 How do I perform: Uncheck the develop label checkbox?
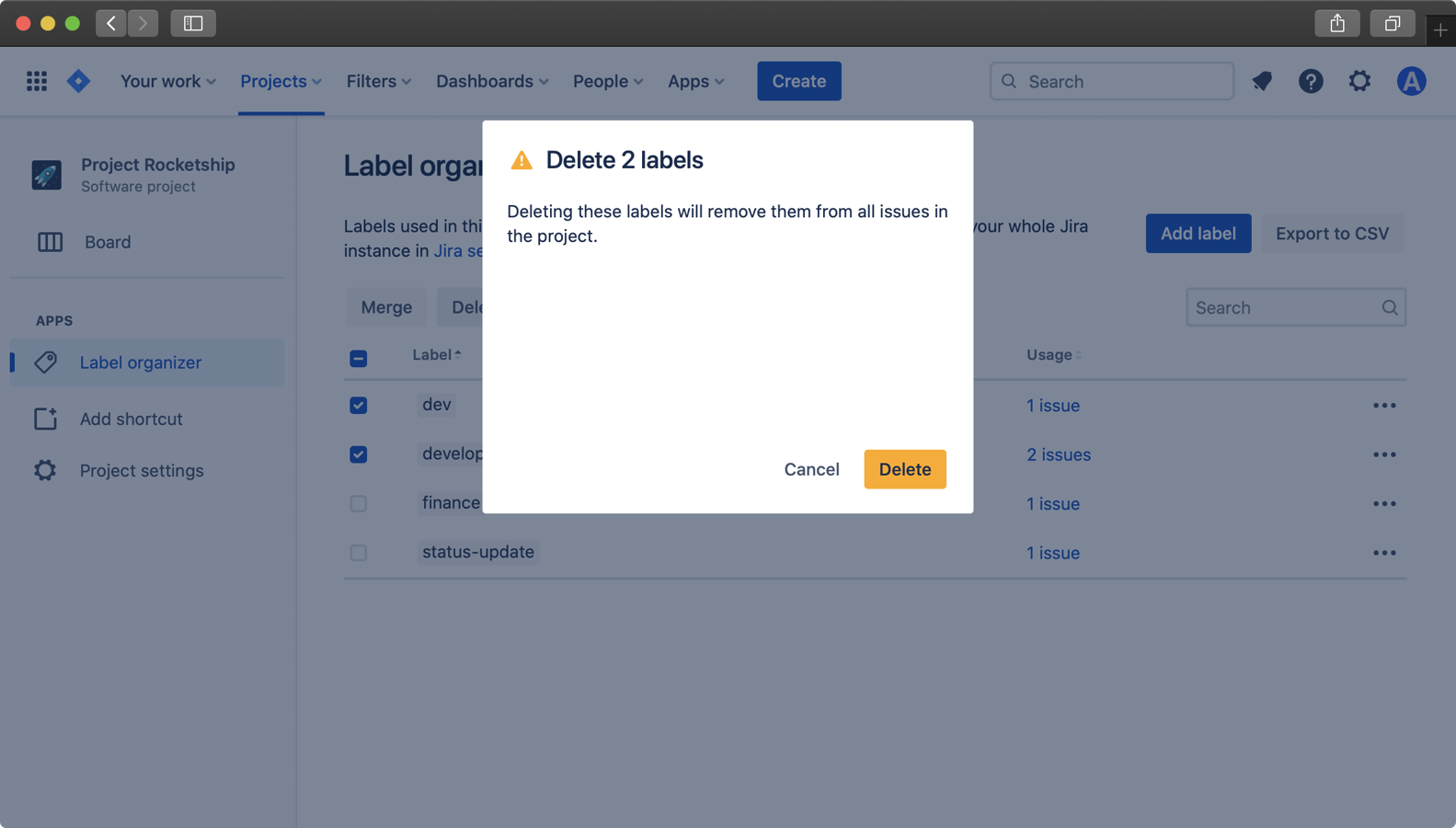pyautogui.click(x=359, y=454)
